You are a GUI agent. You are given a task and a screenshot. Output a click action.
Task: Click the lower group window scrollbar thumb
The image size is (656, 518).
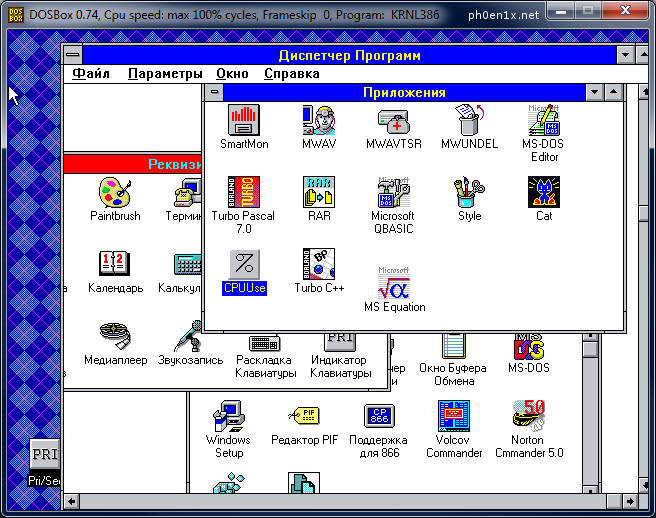click(591, 350)
